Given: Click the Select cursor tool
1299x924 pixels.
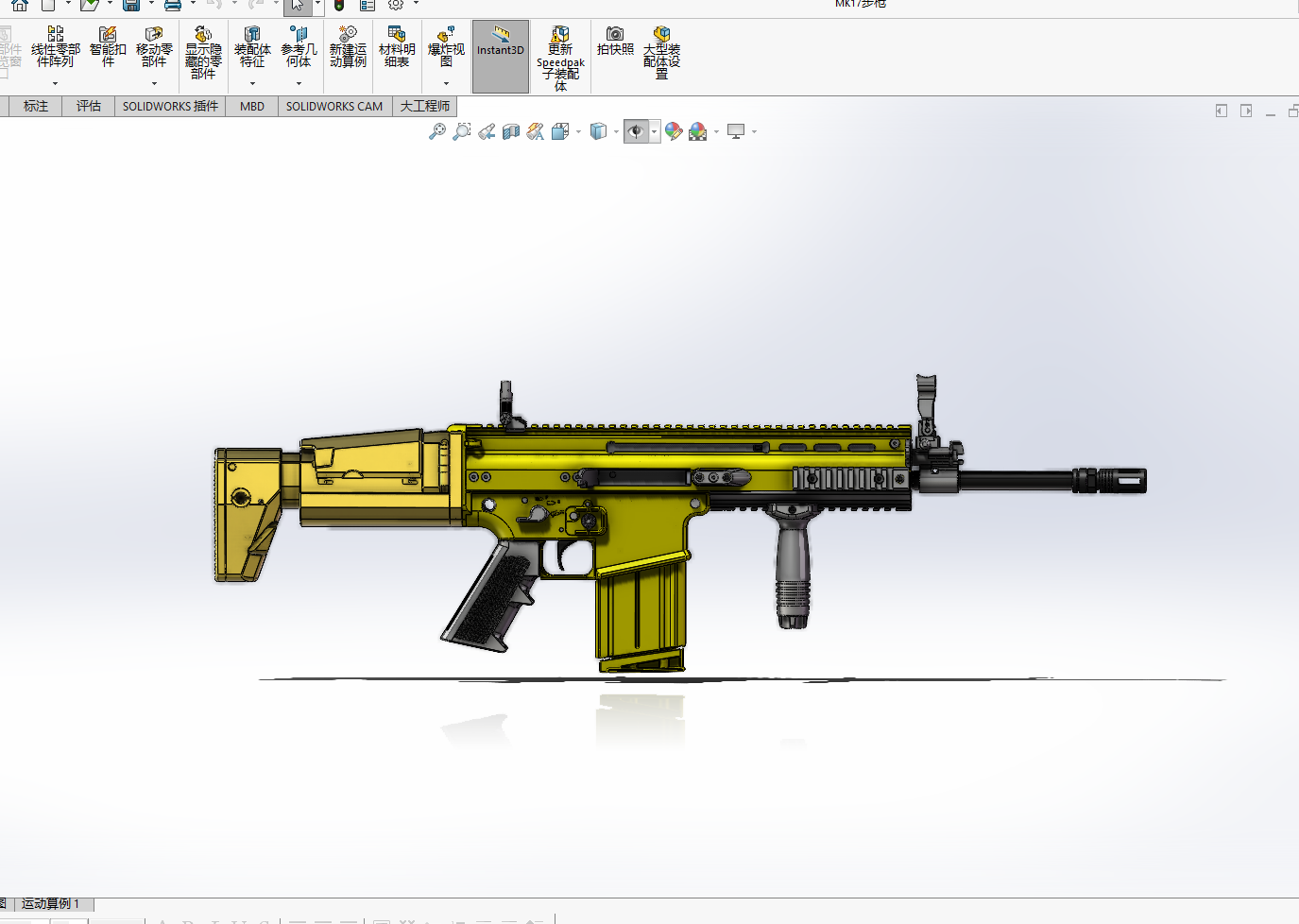Looking at the screenshot, I should pos(298,6).
